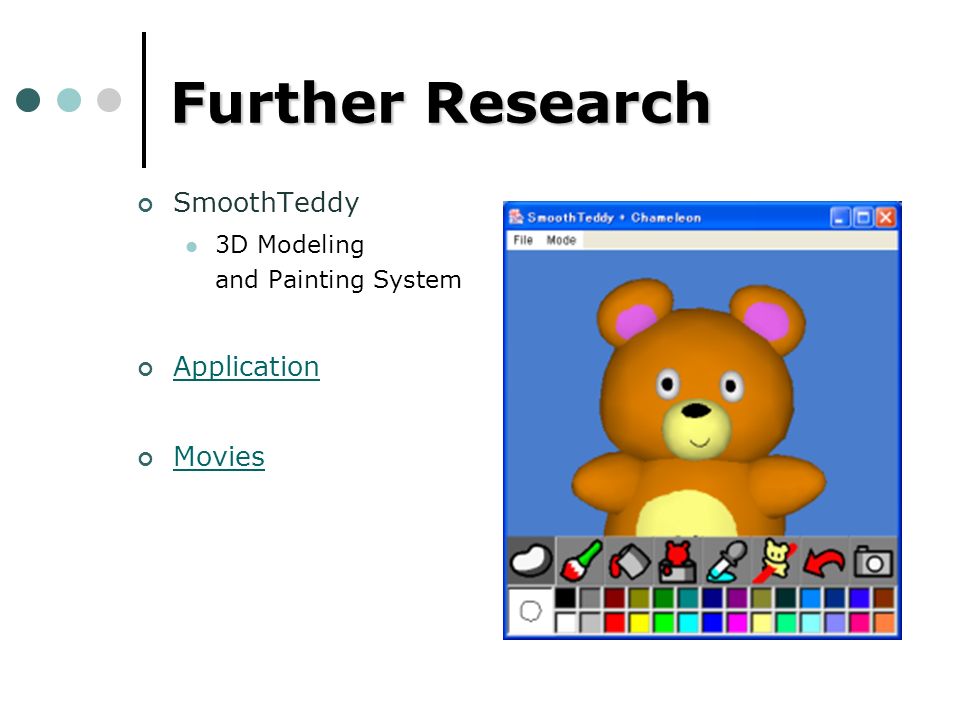The height and width of the screenshot is (720, 960).
Task: Pick the periwinkle lavender color swatch
Action: coord(835,623)
